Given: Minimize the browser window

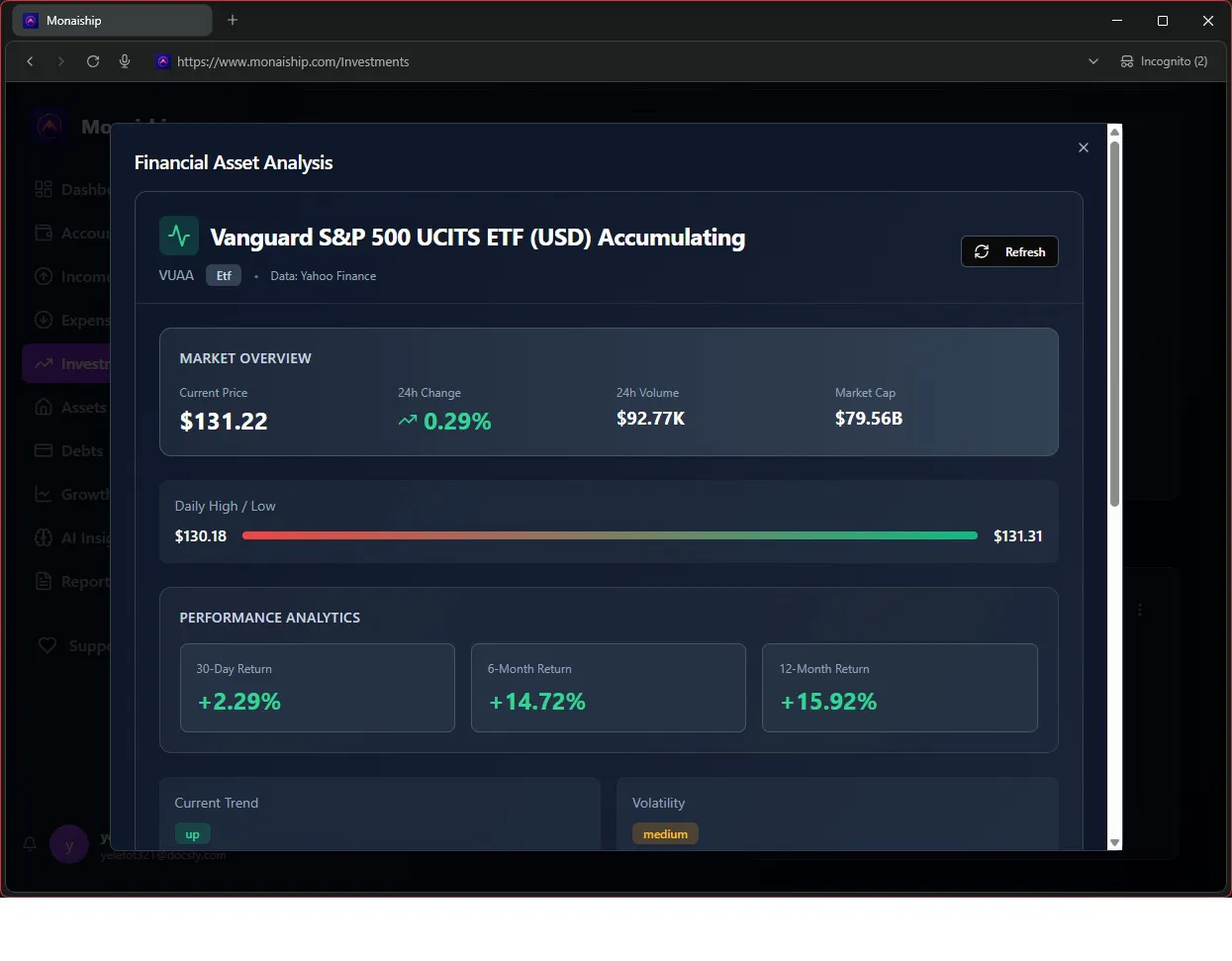Looking at the screenshot, I should coord(1117,20).
